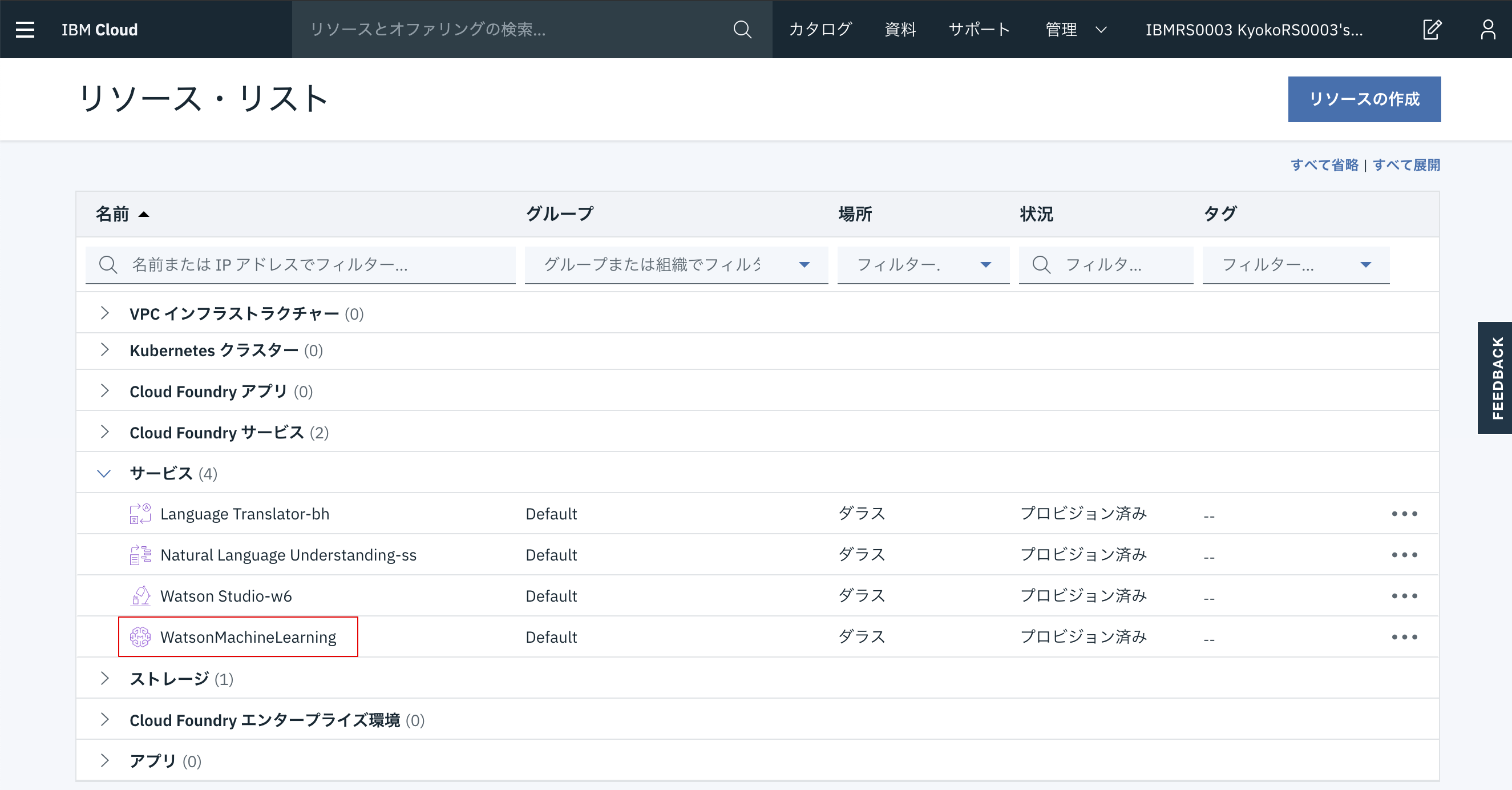Focus the 状況 filter field
The image size is (1512, 790).
[1106, 265]
